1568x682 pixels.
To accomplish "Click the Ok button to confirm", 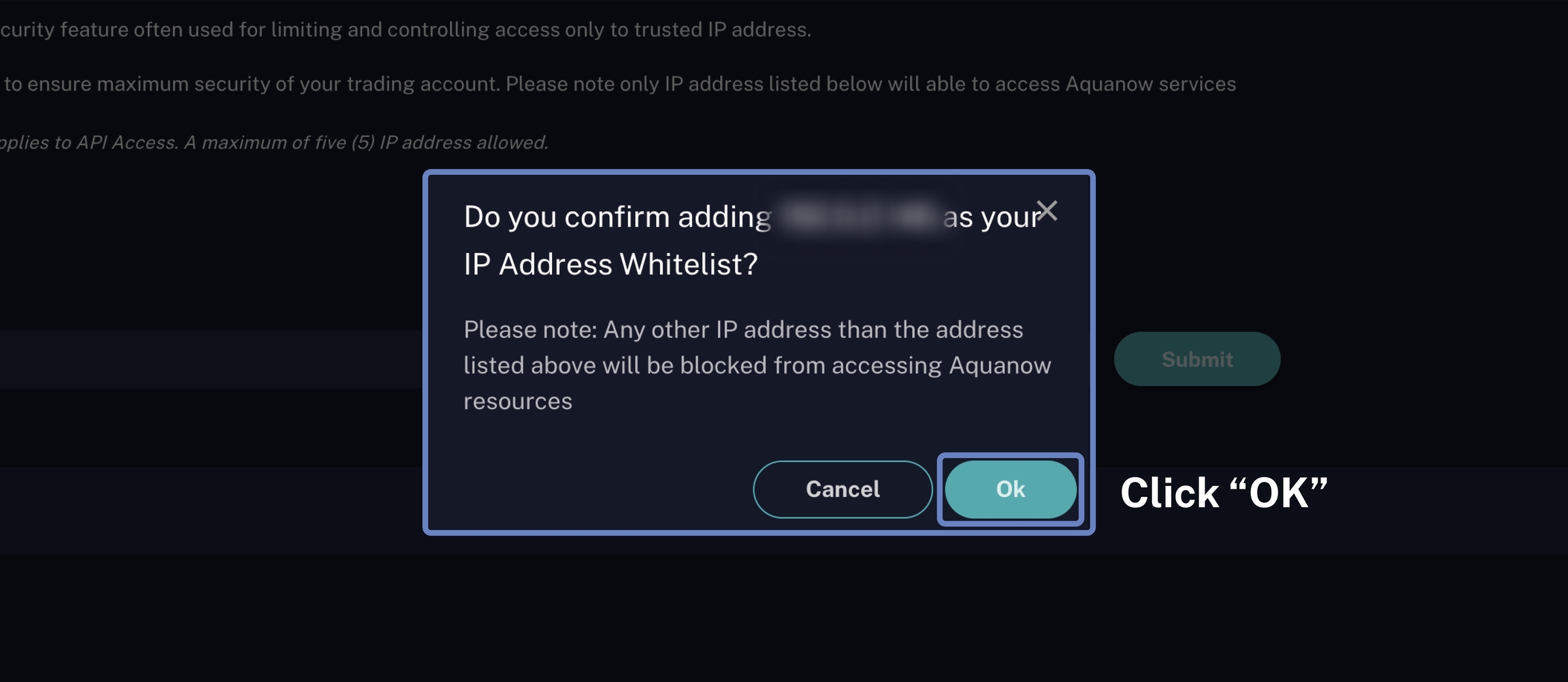I will pos(1010,489).
